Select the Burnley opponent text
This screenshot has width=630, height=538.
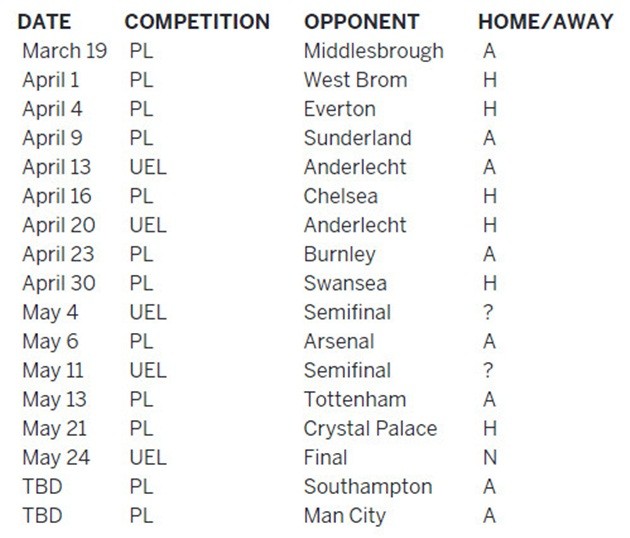(340, 255)
